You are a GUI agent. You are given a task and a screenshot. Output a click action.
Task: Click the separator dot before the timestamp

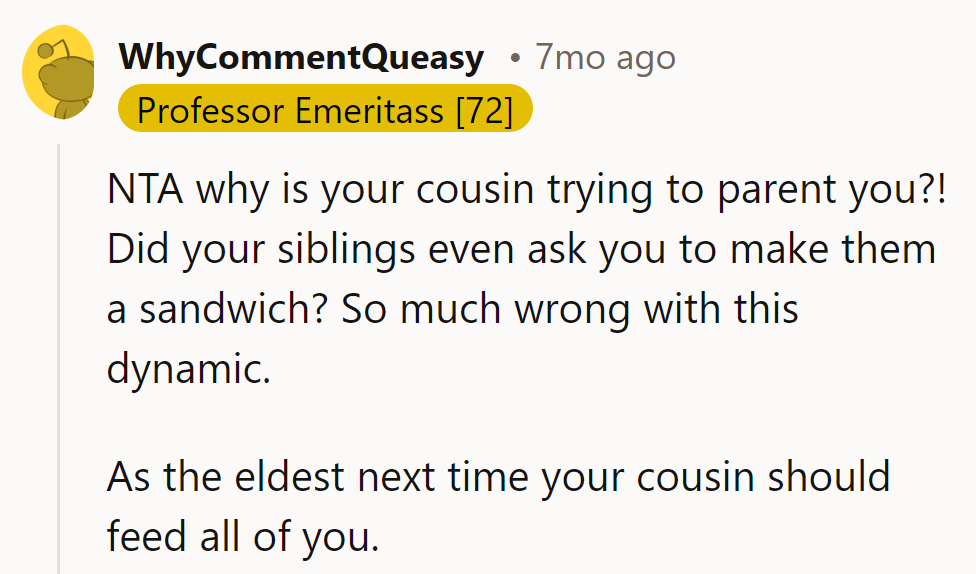(515, 58)
